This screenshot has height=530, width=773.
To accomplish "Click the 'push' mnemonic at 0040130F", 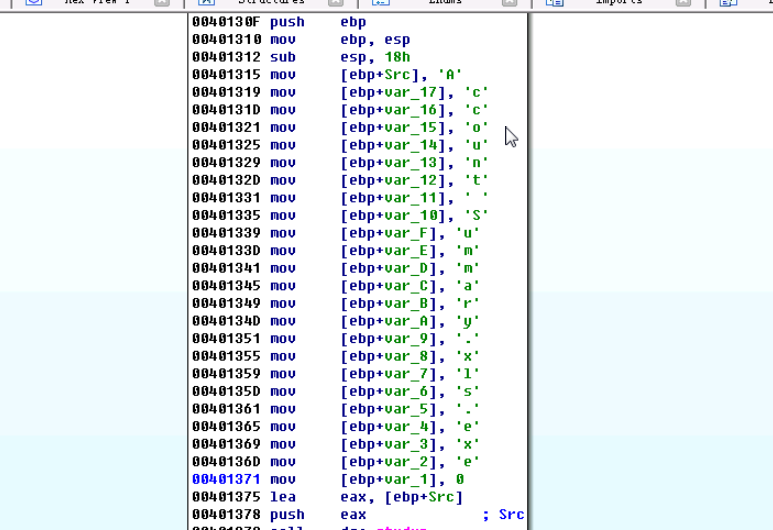I will point(287,22).
